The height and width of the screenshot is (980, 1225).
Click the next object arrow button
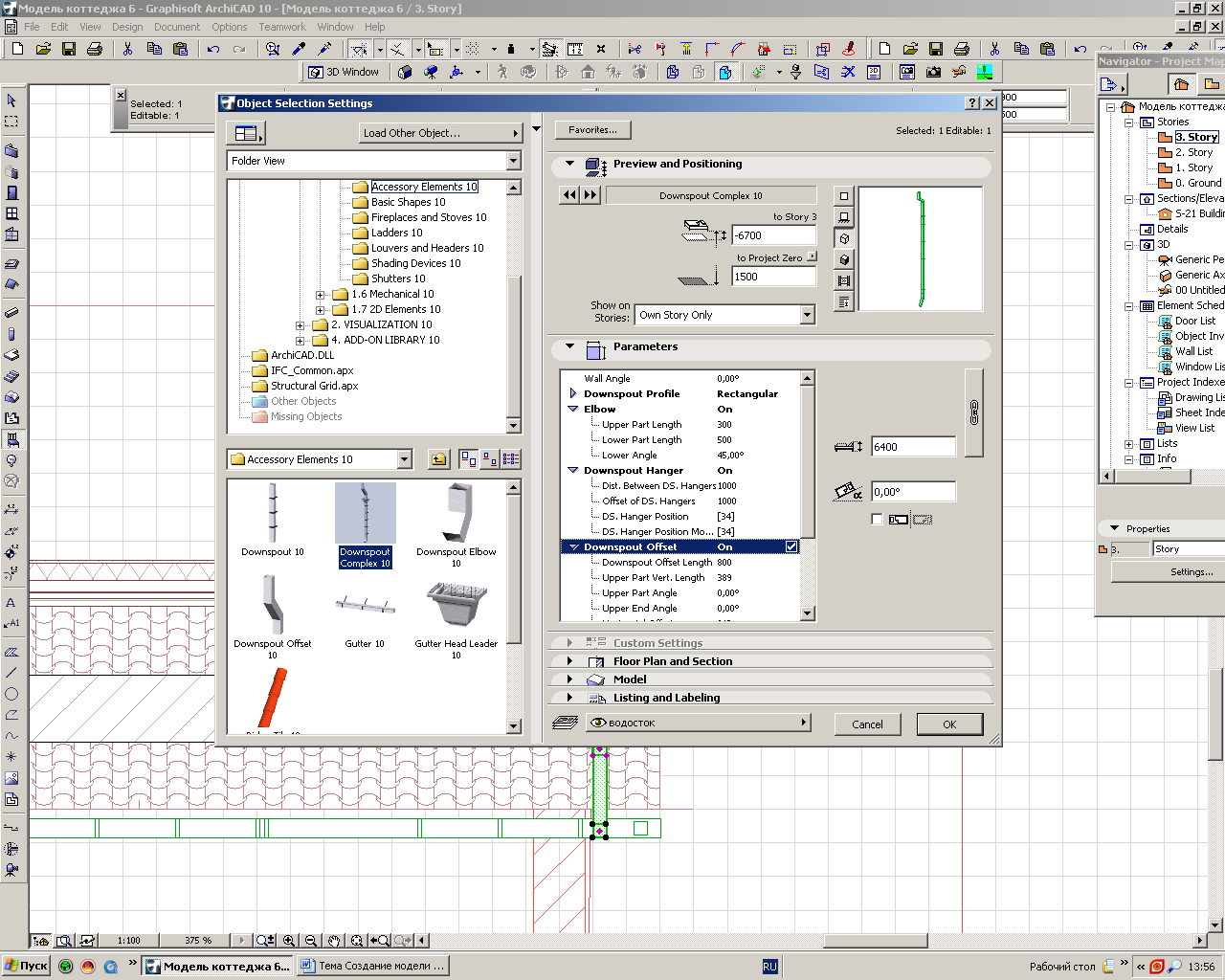coord(590,195)
